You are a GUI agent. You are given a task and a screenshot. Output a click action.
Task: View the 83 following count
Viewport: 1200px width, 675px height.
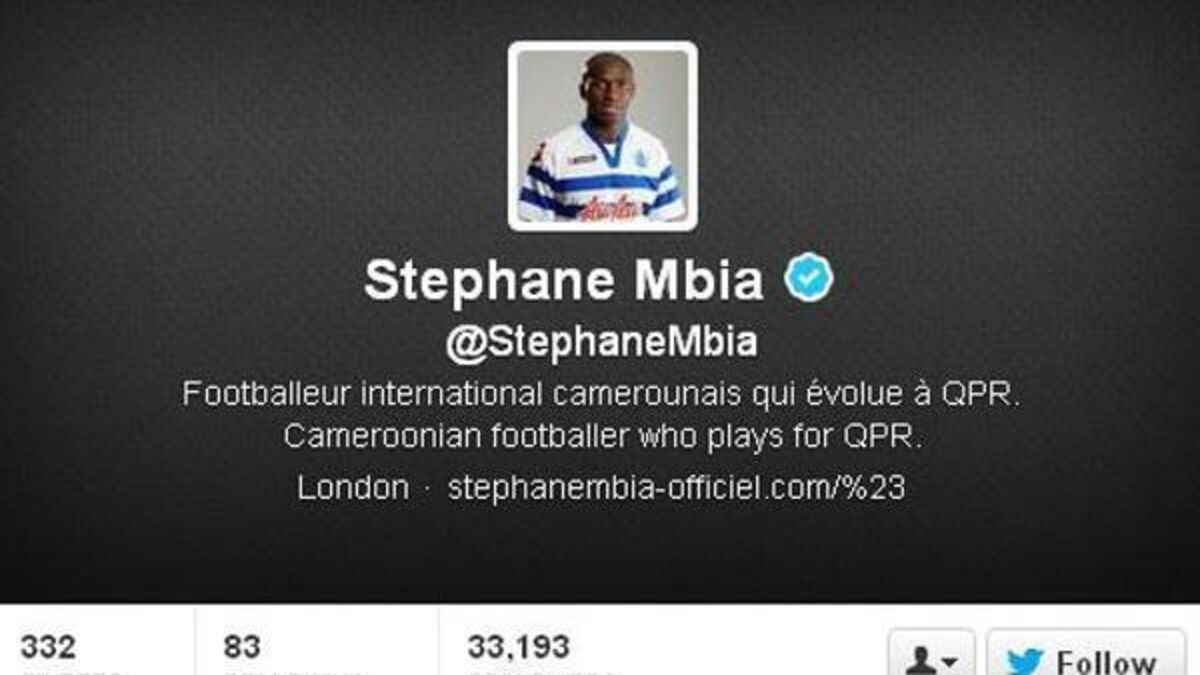pyautogui.click(x=241, y=646)
